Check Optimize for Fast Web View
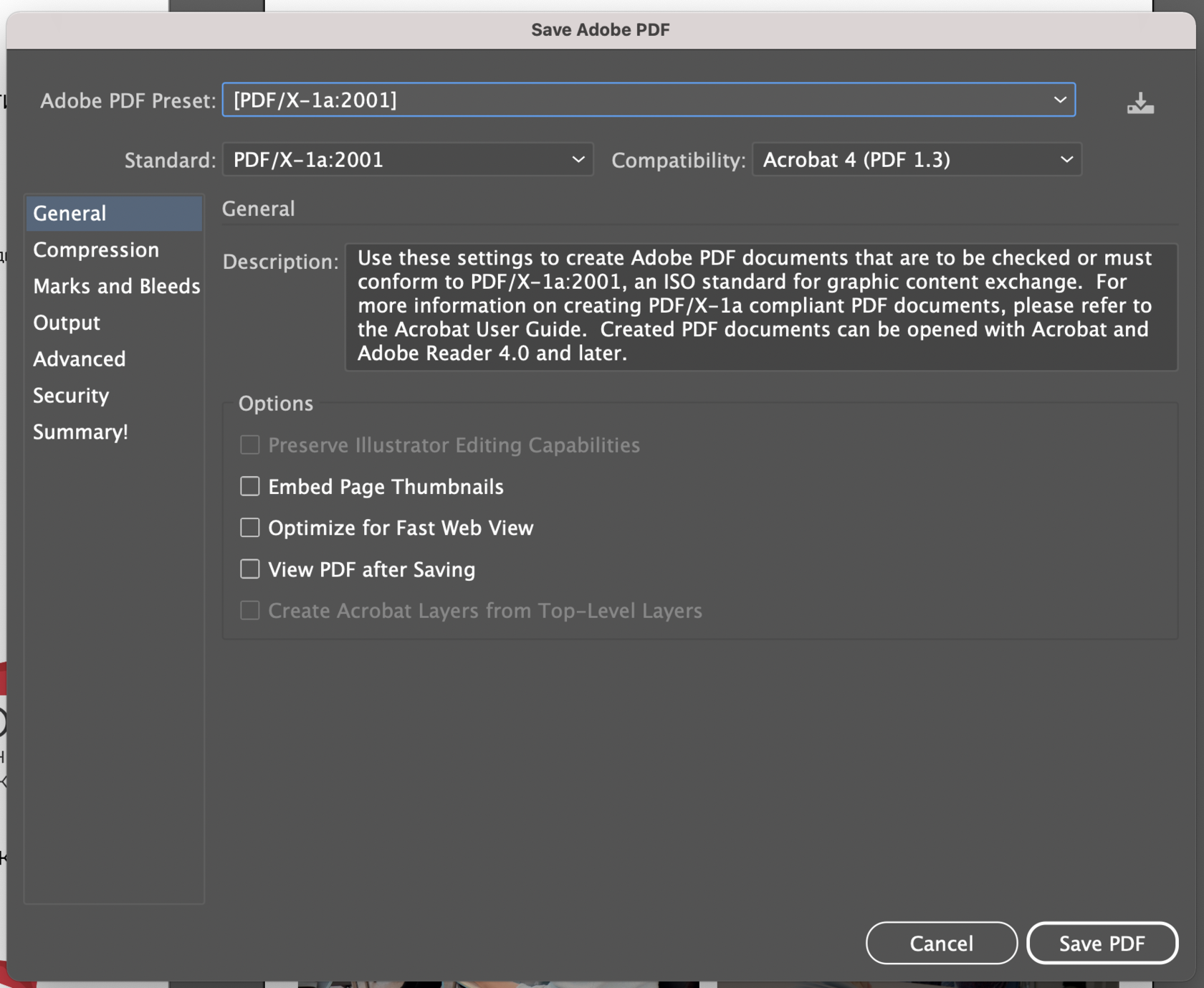This screenshot has width=1204, height=988. 249,528
